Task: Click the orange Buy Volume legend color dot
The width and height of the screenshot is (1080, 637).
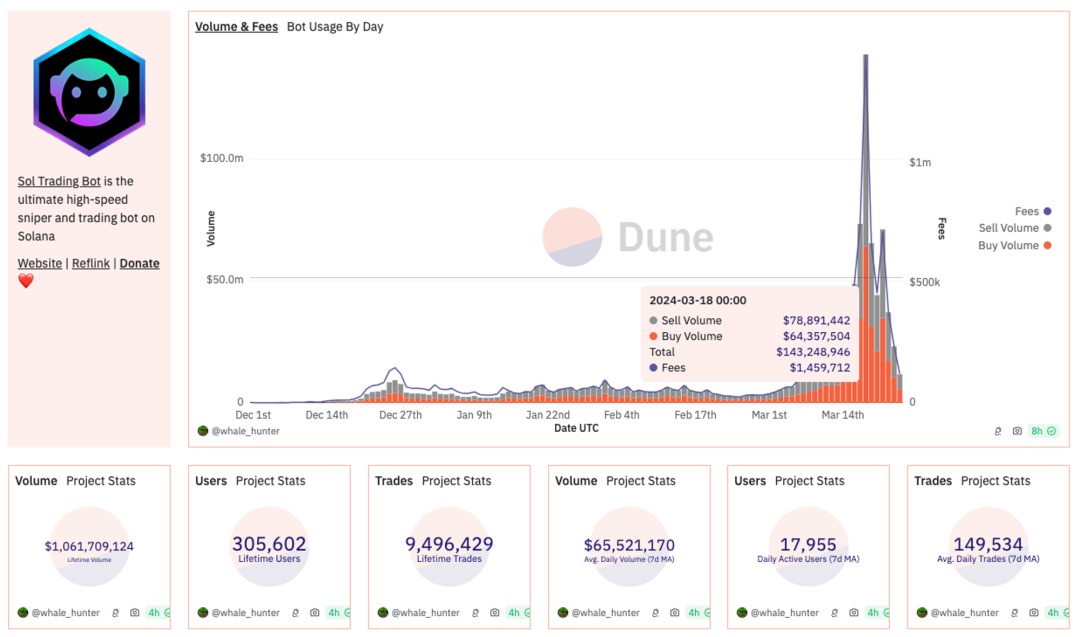Action: click(x=1049, y=245)
